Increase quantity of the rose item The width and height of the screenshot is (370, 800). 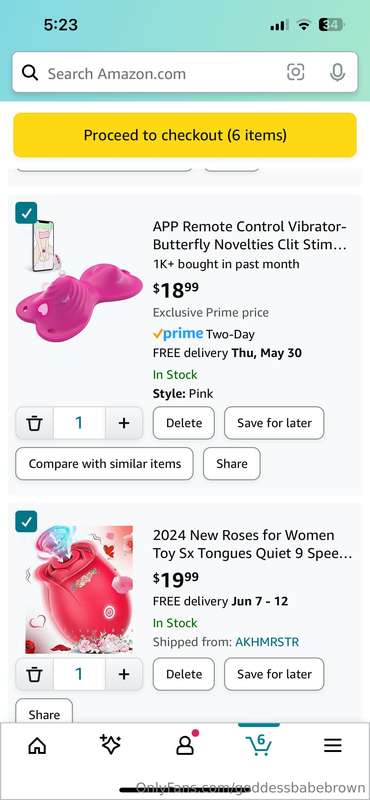pyautogui.click(x=124, y=674)
